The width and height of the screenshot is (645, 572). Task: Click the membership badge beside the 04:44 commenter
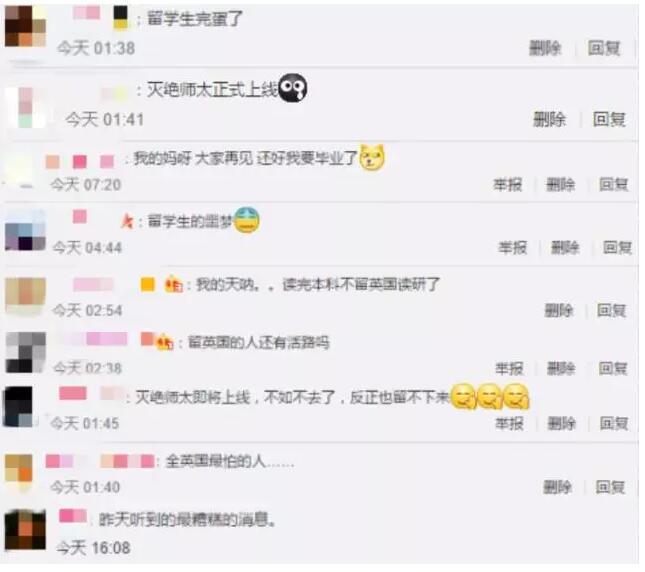click(x=127, y=222)
